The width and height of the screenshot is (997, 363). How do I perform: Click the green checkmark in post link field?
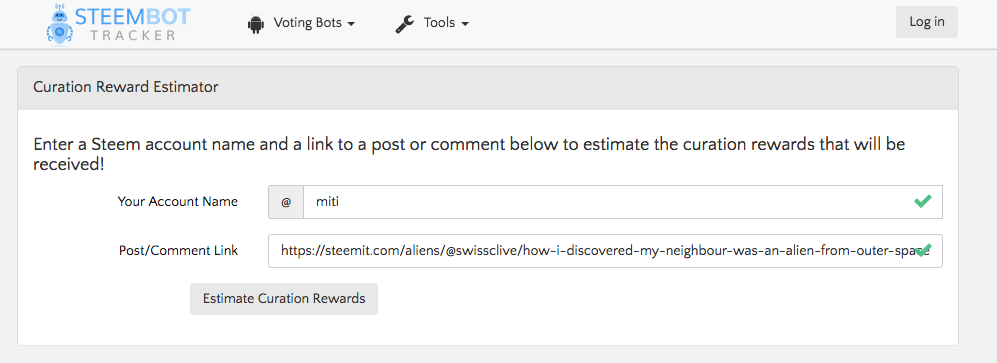click(x=923, y=249)
